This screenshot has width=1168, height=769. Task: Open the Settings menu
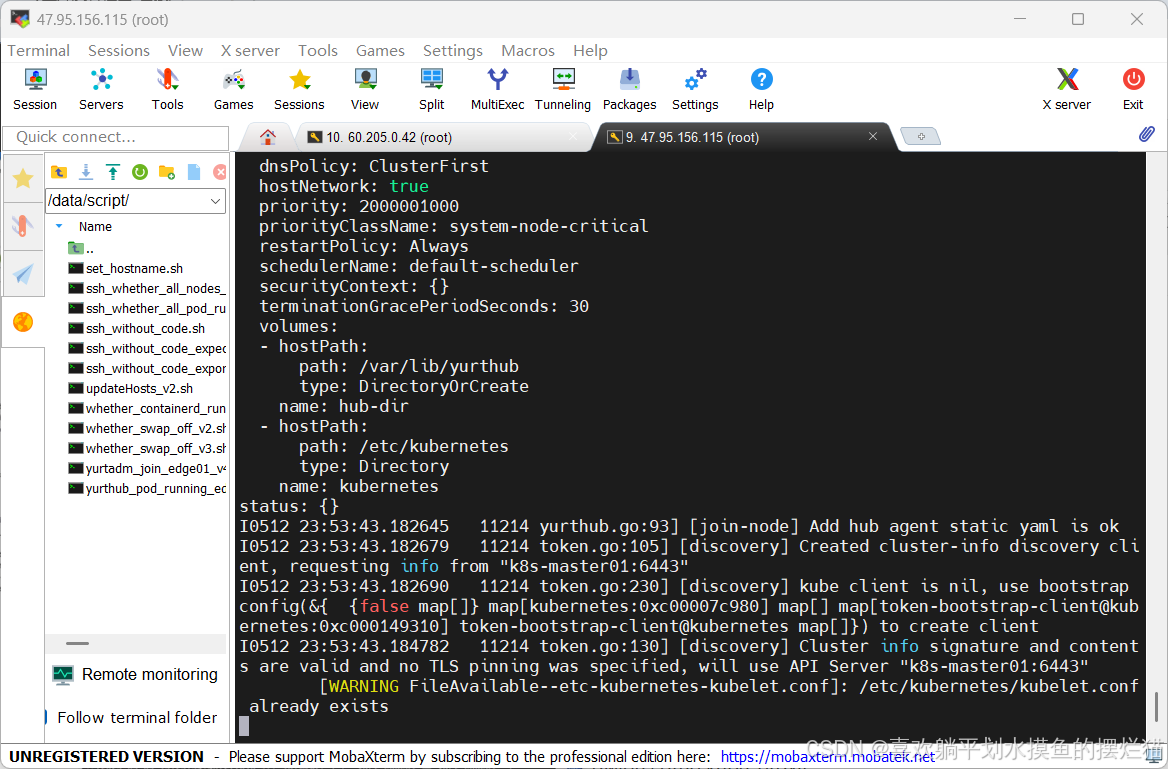click(x=453, y=51)
